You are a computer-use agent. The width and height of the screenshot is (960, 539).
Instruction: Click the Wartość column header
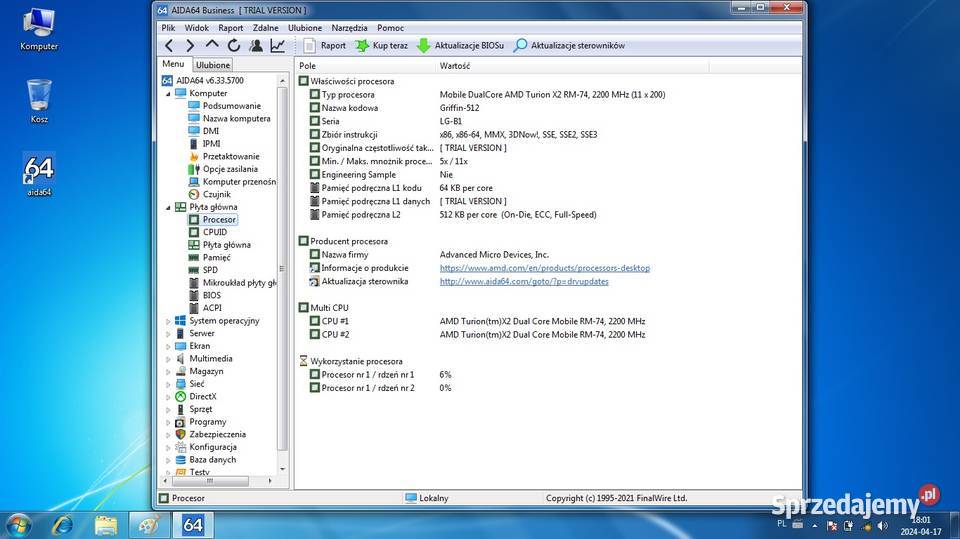[572, 66]
